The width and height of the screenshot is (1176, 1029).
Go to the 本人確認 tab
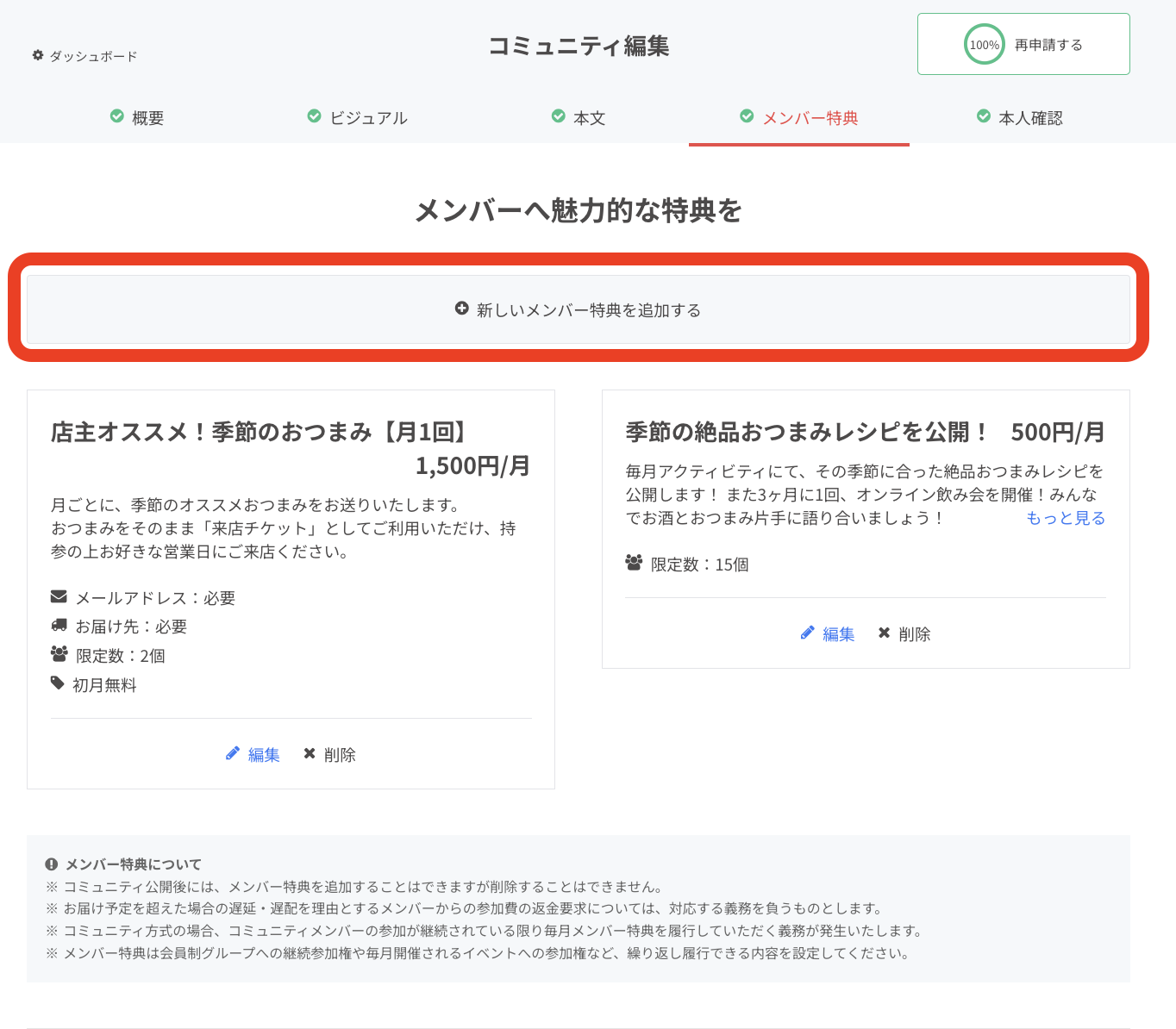pyautogui.click(x=1030, y=118)
